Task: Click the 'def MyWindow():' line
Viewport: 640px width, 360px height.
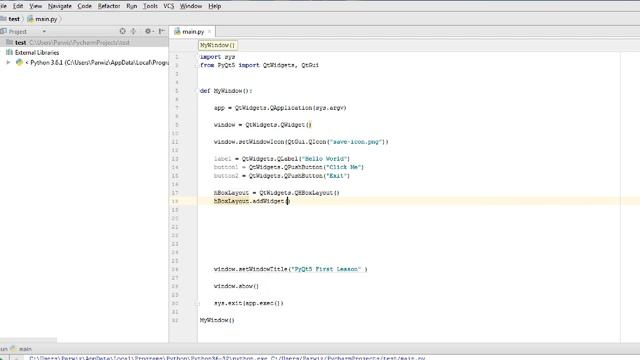Action: 226,91
